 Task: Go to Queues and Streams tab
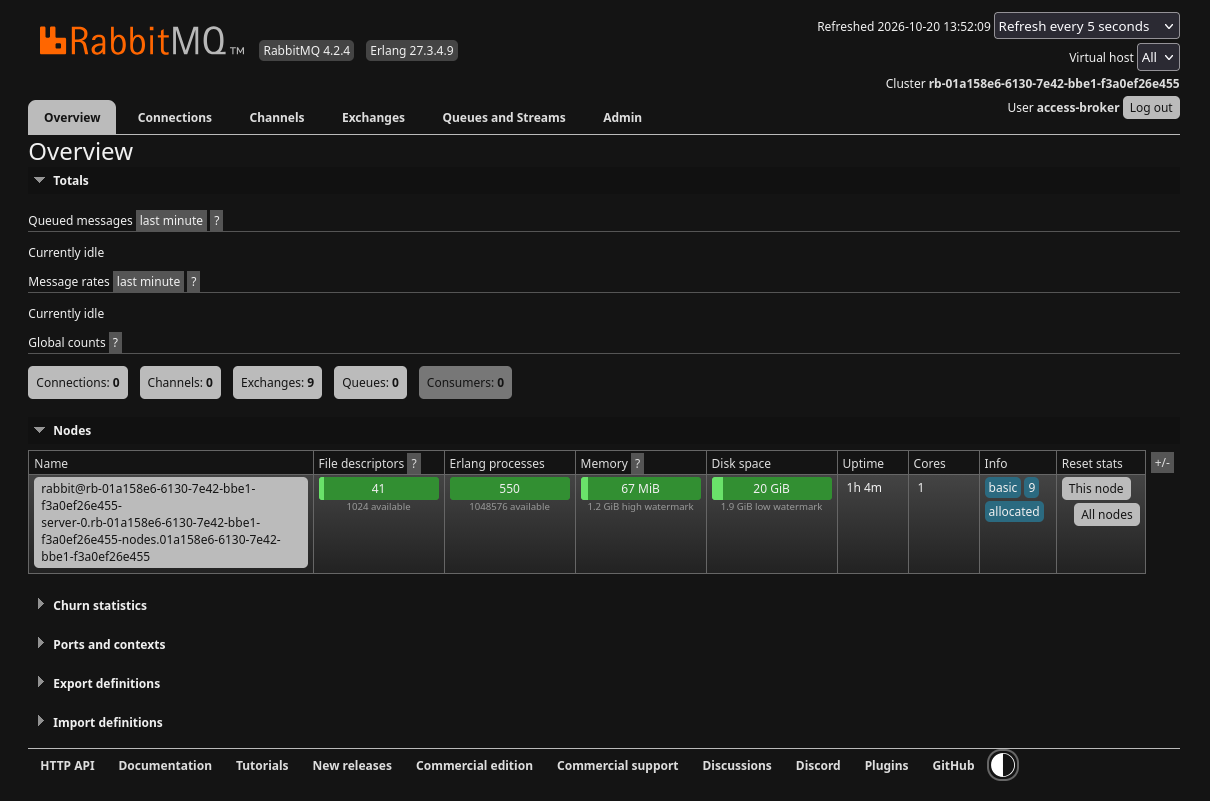[504, 117]
